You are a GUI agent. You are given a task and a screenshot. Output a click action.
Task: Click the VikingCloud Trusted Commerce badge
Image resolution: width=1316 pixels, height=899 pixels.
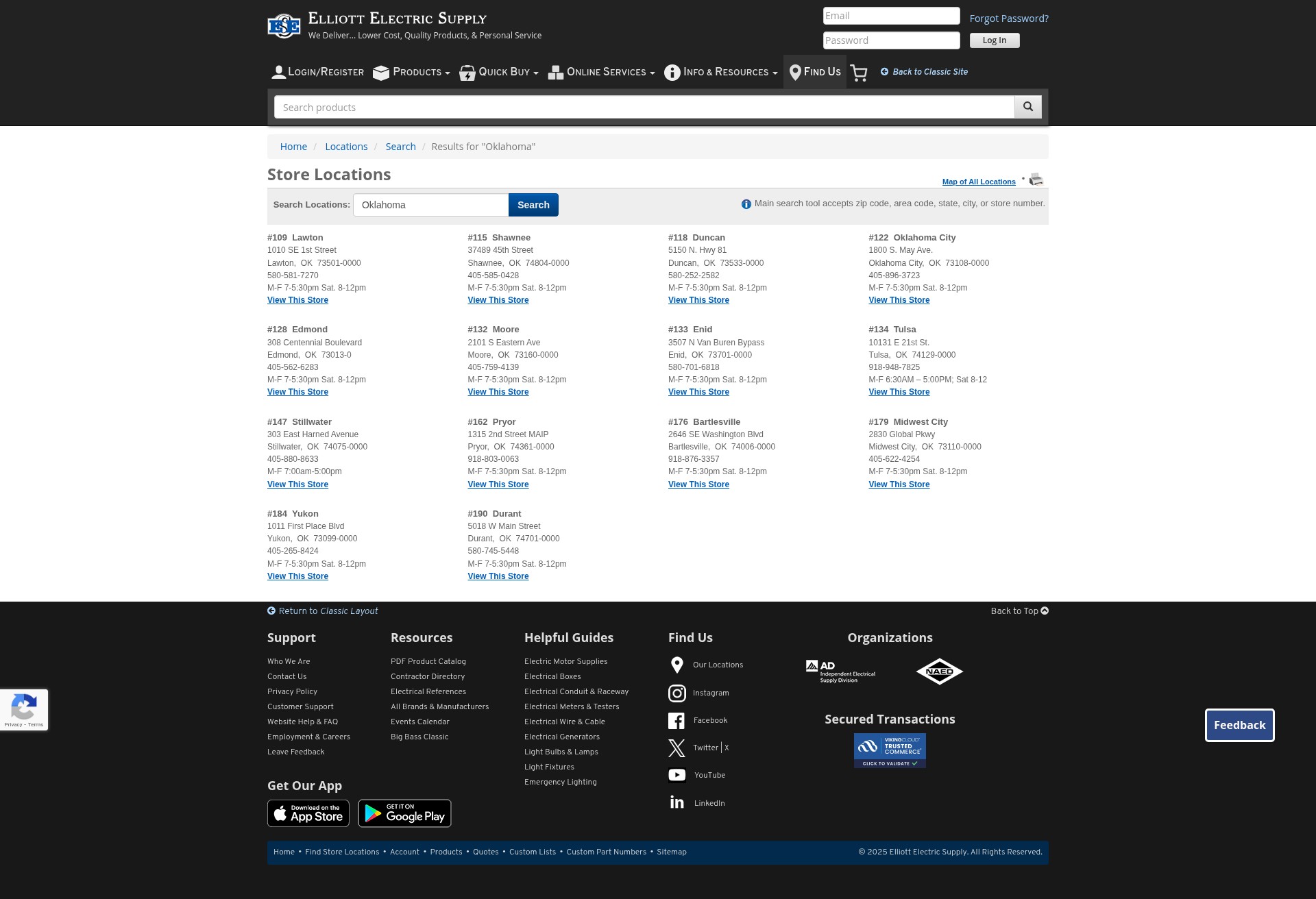pyautogui.click(x=890, y=750)
